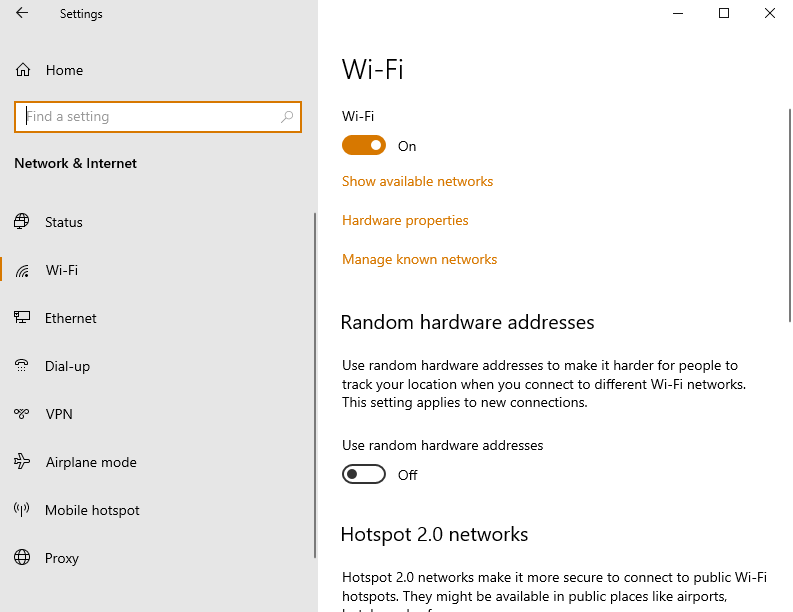This screenshot has height=612, width=793.
Task: Click the Home house icon
Action: (22, 70)
